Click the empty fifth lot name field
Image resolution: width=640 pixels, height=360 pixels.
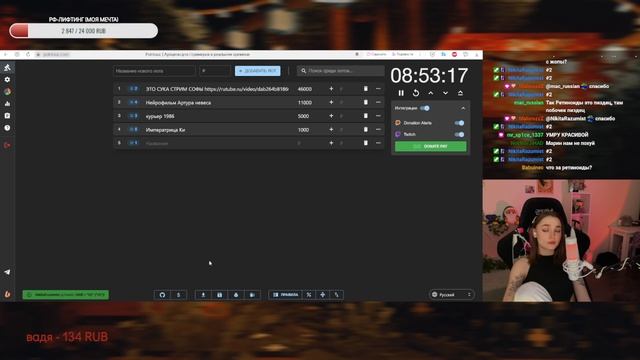click(218, 143)
